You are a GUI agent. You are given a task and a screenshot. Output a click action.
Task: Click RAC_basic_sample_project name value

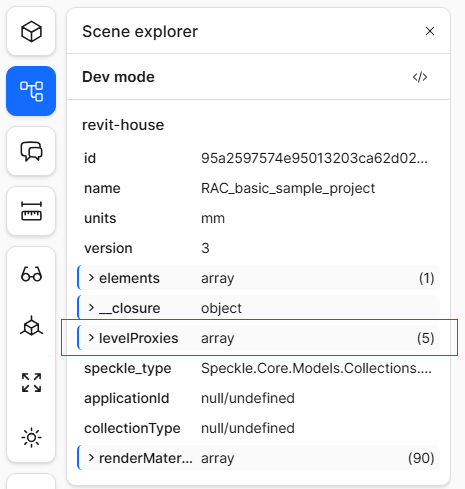point(288,188)
